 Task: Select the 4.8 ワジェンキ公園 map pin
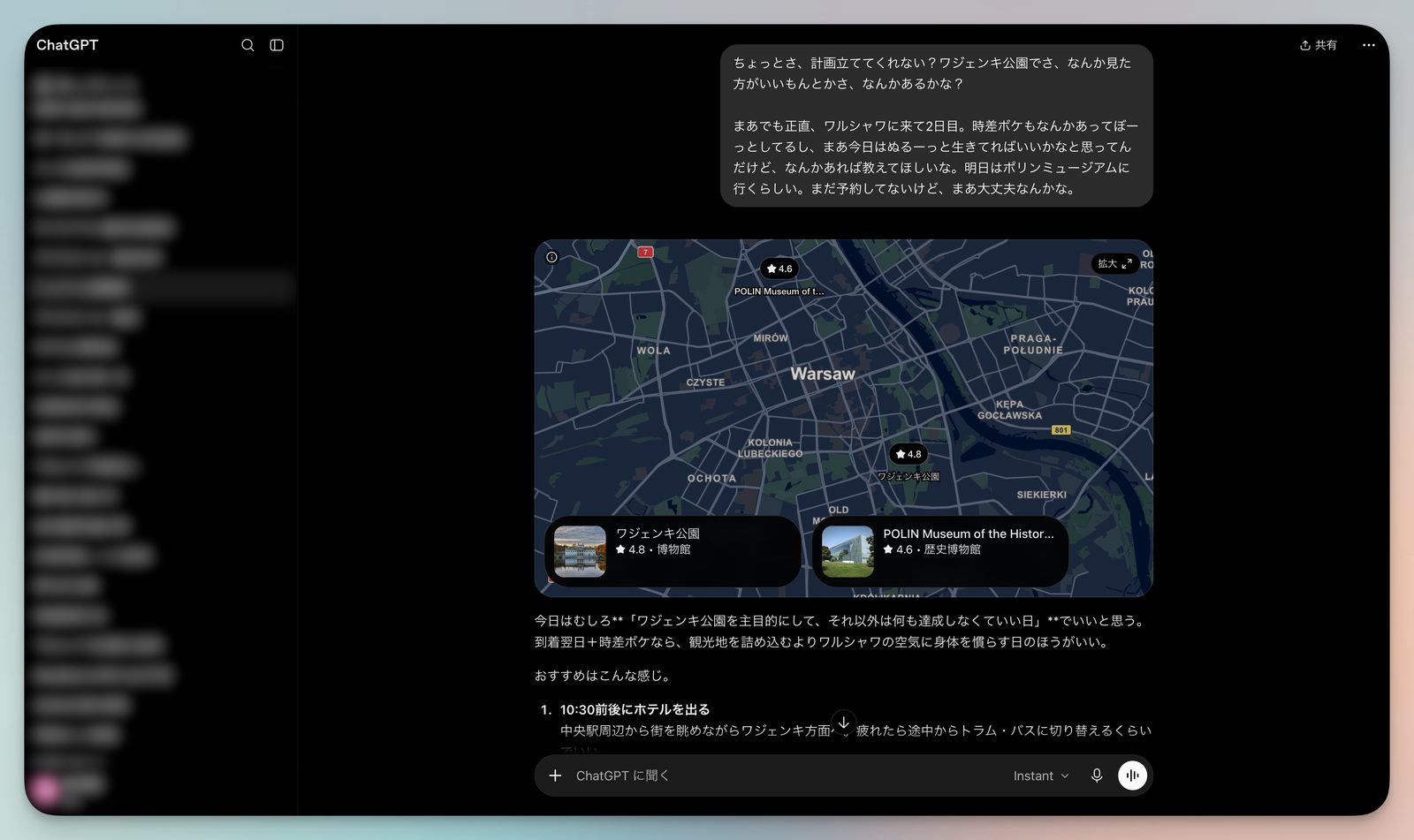(908, 454)
